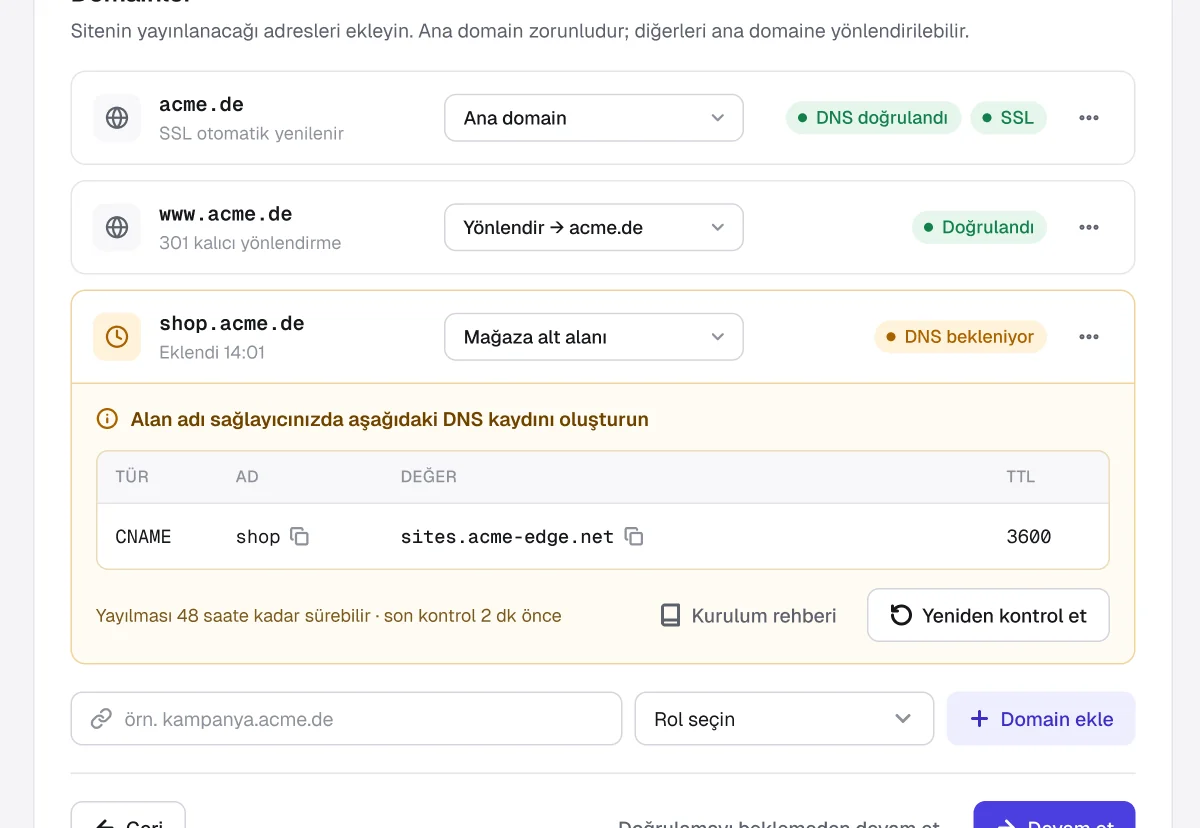Click the domain name shop.acme.de
1200x828 pixels.
[232, 324]
